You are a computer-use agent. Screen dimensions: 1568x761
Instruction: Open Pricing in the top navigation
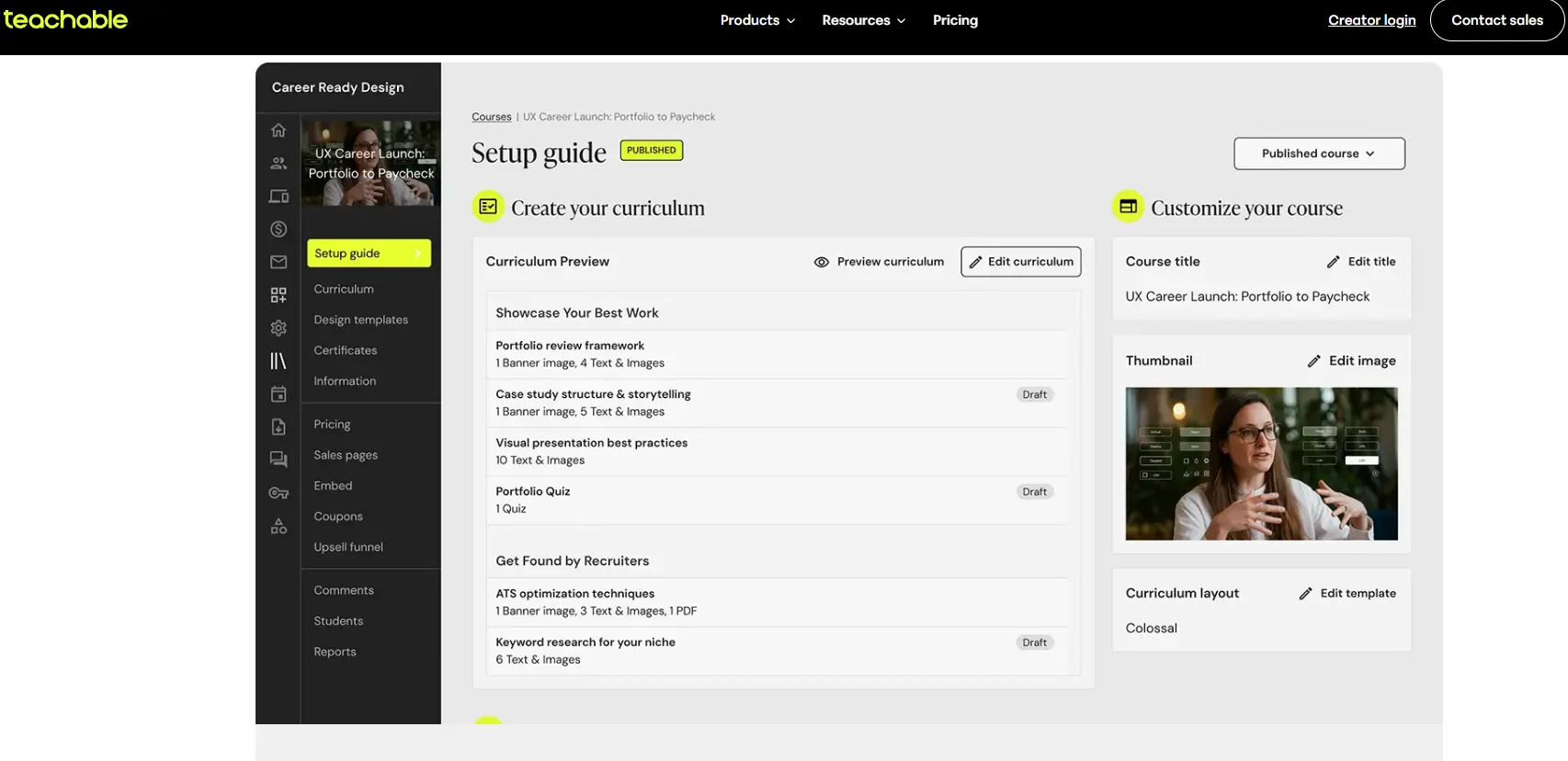[x=955, y=20]
